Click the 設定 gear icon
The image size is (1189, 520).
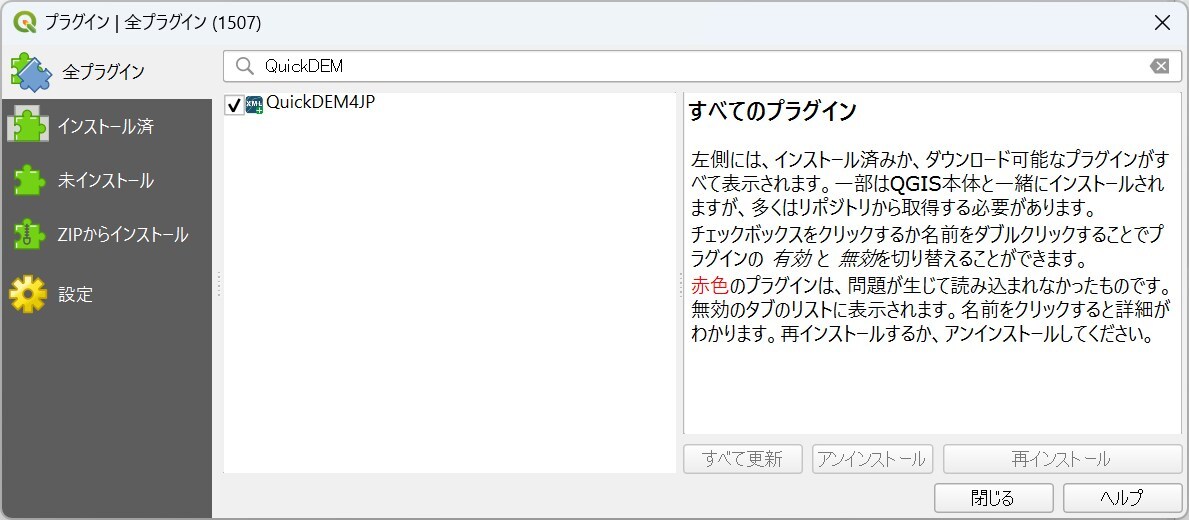[x=28, y=294]
